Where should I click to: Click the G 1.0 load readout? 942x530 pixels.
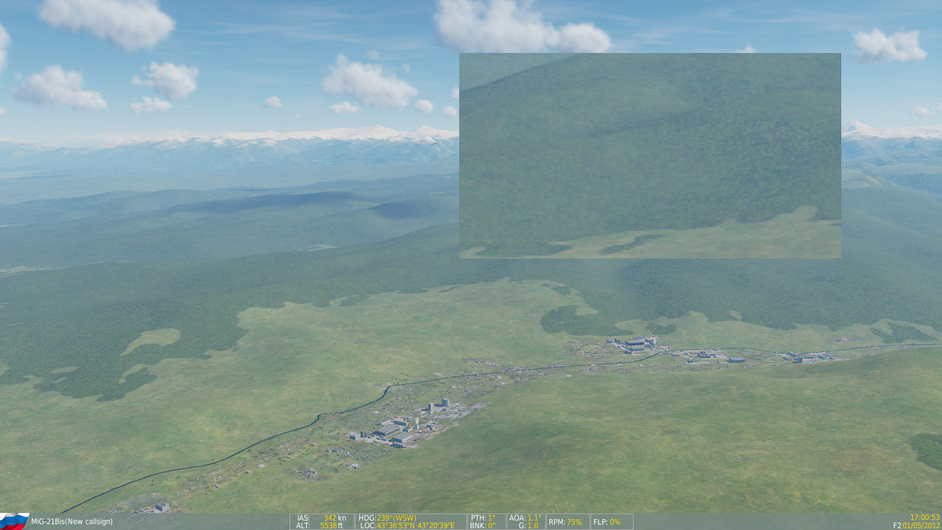point(528,526)
